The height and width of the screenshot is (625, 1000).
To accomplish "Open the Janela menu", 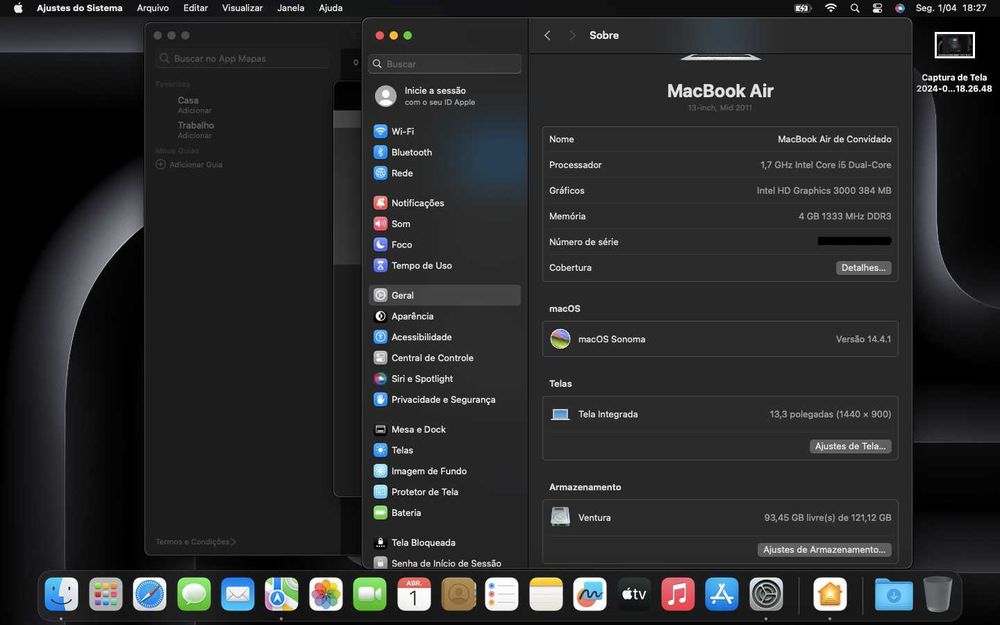I will (x=291, y=8).
